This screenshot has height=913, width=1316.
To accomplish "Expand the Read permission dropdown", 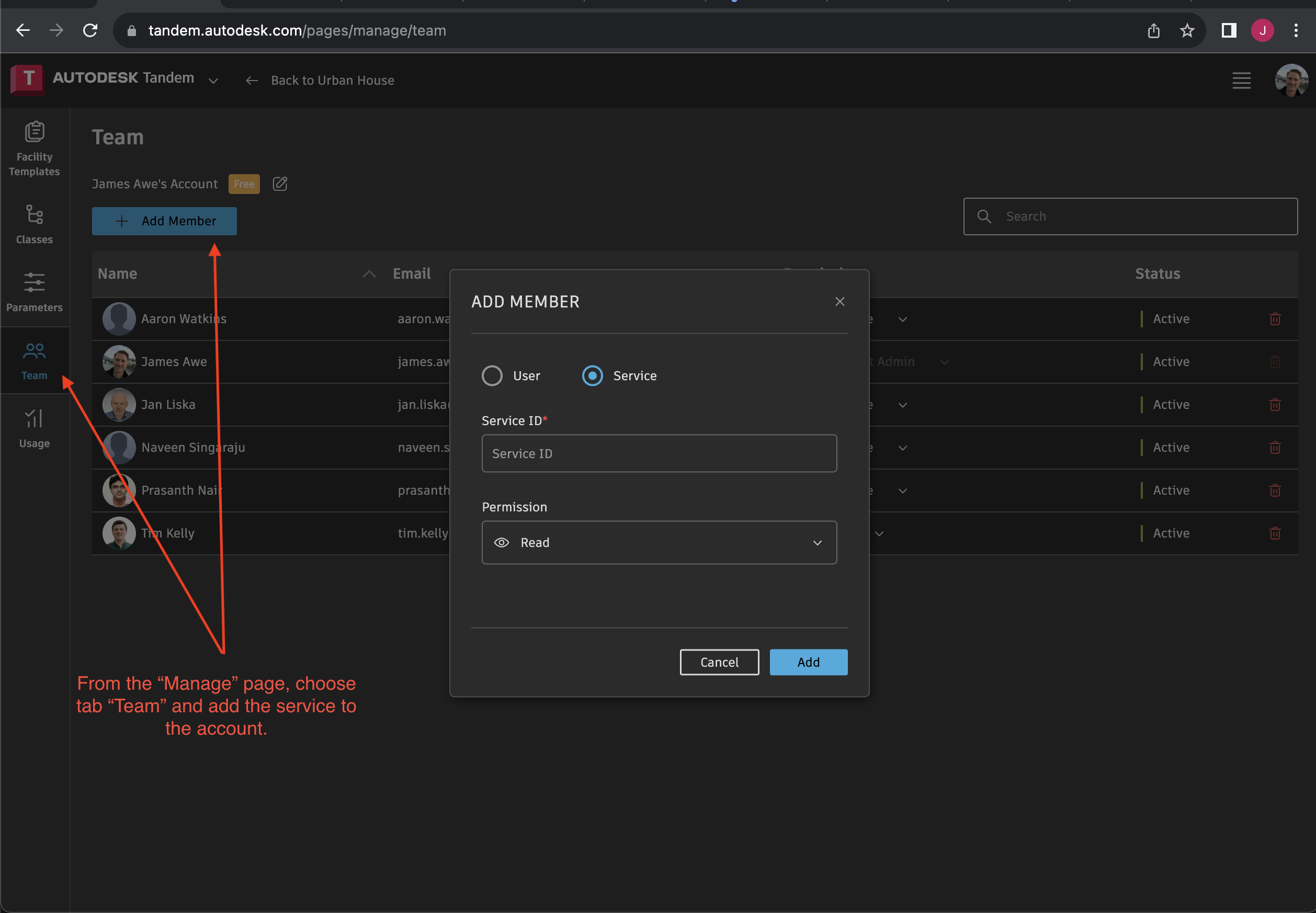I will tap(659, 542).
